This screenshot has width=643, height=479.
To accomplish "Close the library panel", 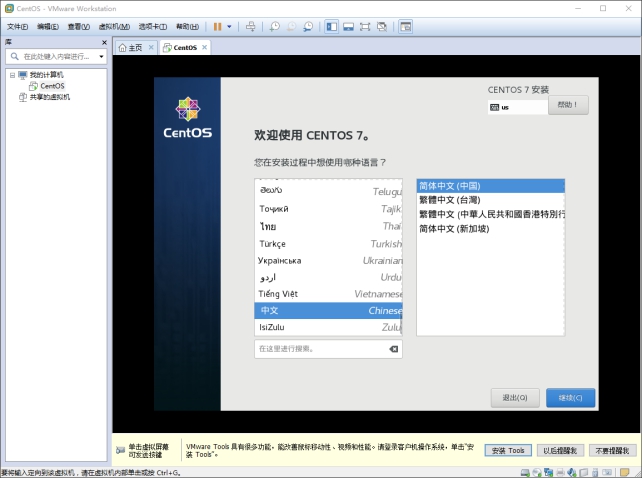I will (x=104, y=42).
